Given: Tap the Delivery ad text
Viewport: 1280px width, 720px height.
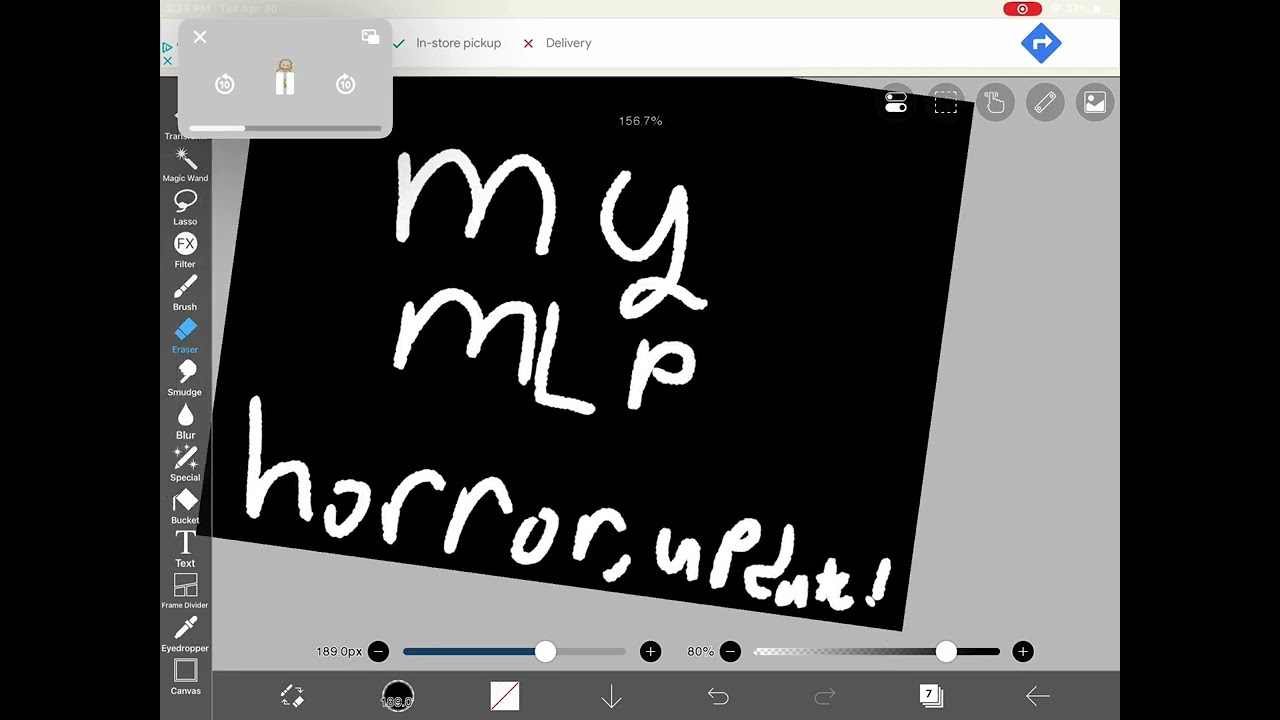Looking at the screenshot, I should point(569,43).
